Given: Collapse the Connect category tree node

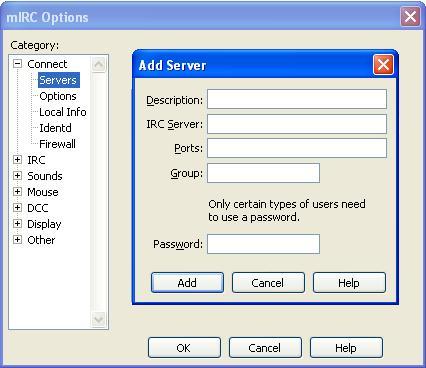Looking at the screenshot, I should point(17,64).
